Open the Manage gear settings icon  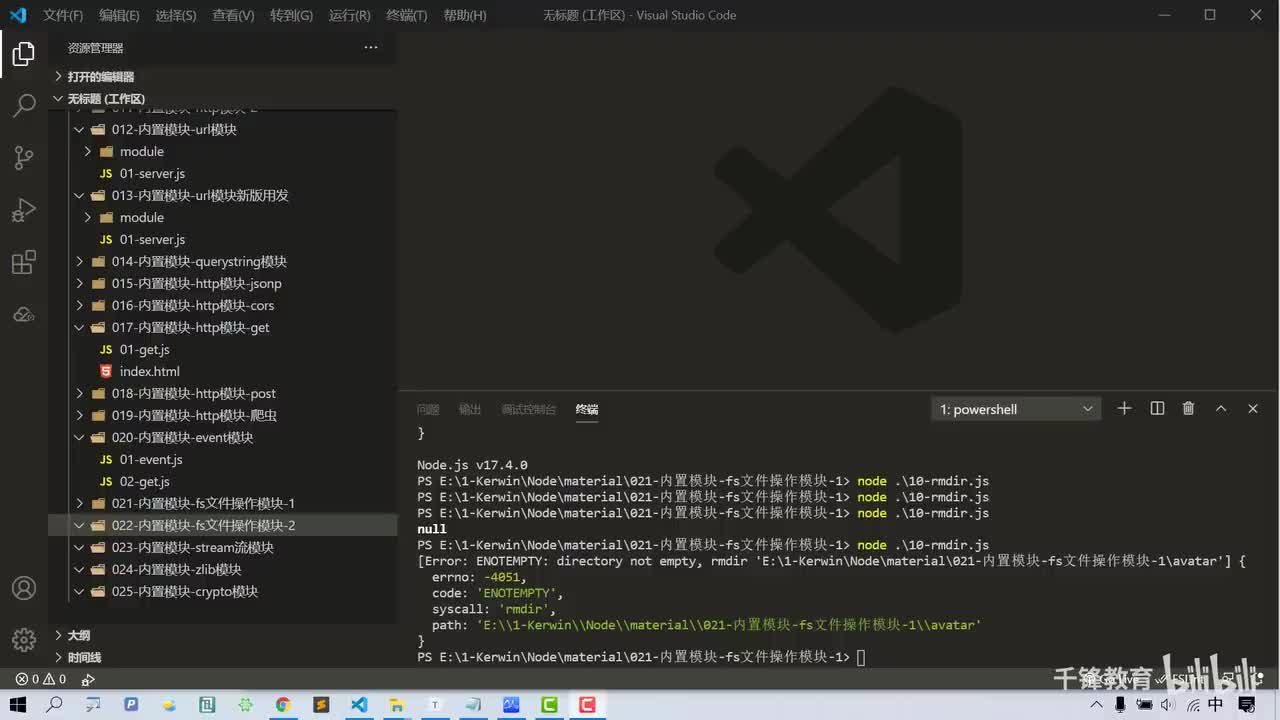tap(24, 639)
